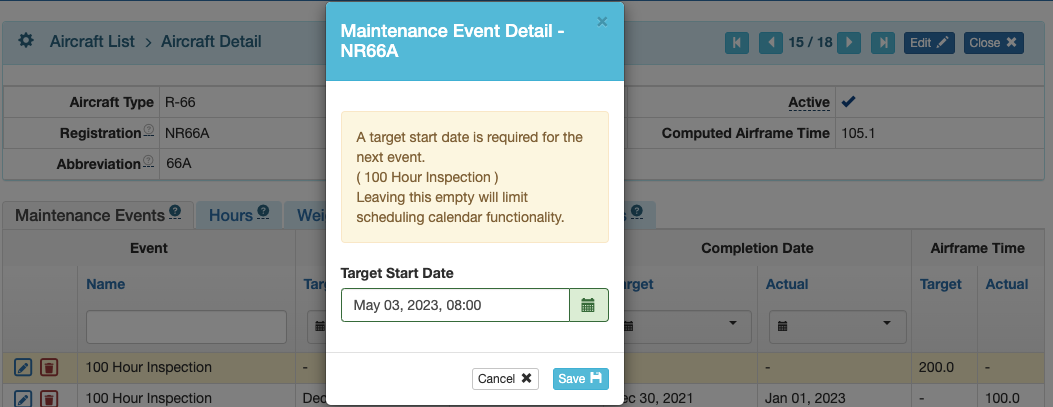Viewport: 1053px width, 407px height.
Task: Toggle the Active checkmark
Action: click(x=849, y=102)
